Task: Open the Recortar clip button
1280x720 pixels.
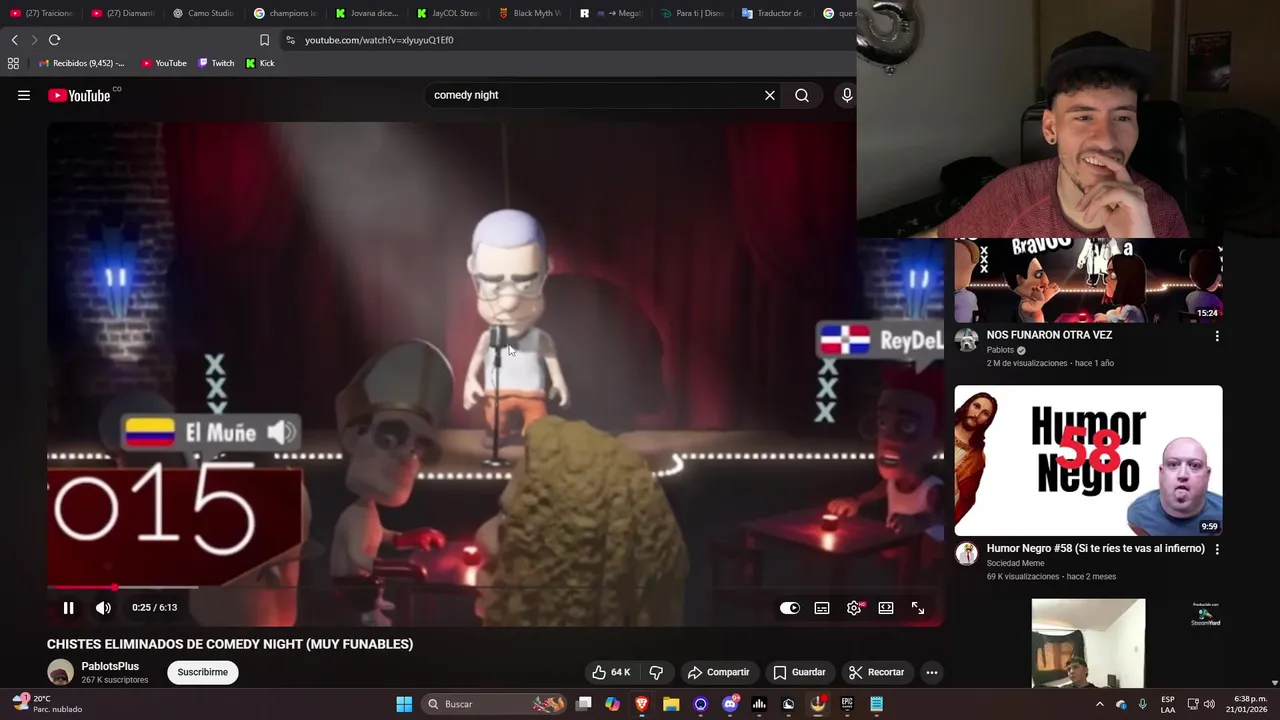Action: tap(876, 672)
